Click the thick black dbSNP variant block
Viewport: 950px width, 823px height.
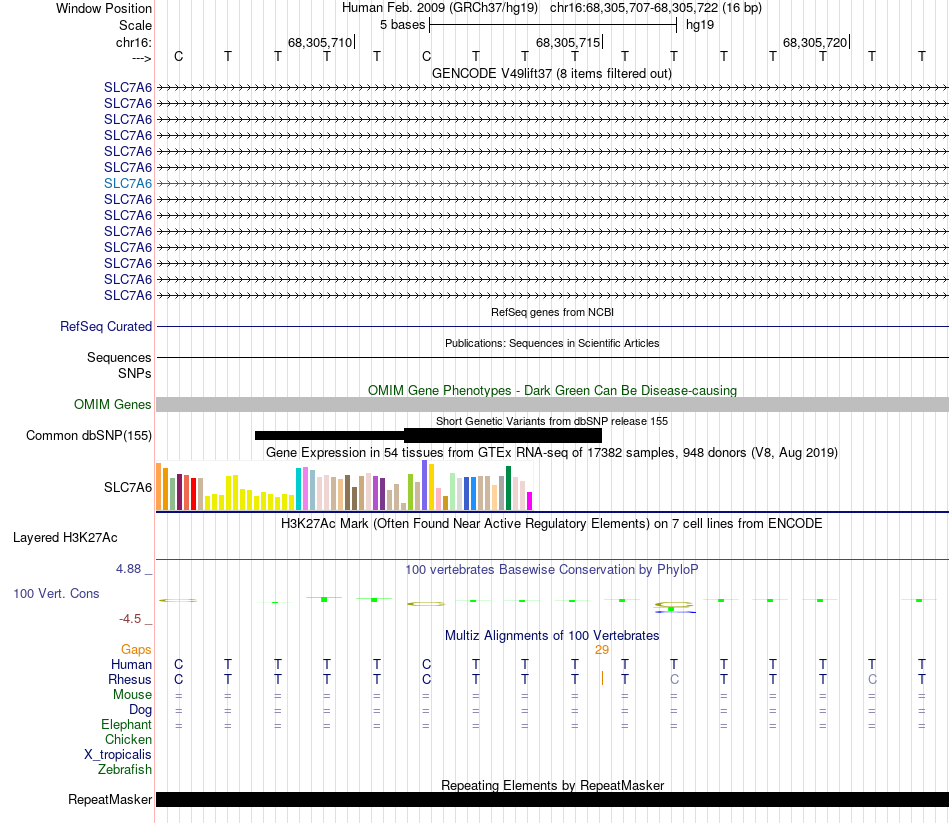tap(503, 435)
